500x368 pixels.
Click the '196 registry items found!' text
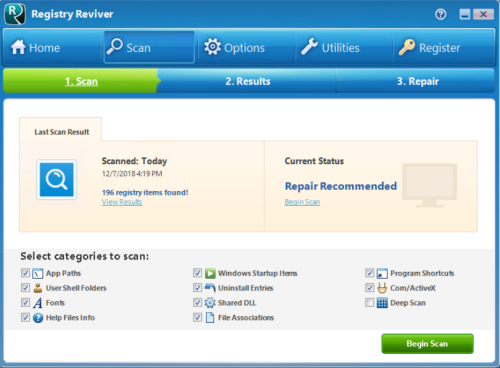pos(145,192)
